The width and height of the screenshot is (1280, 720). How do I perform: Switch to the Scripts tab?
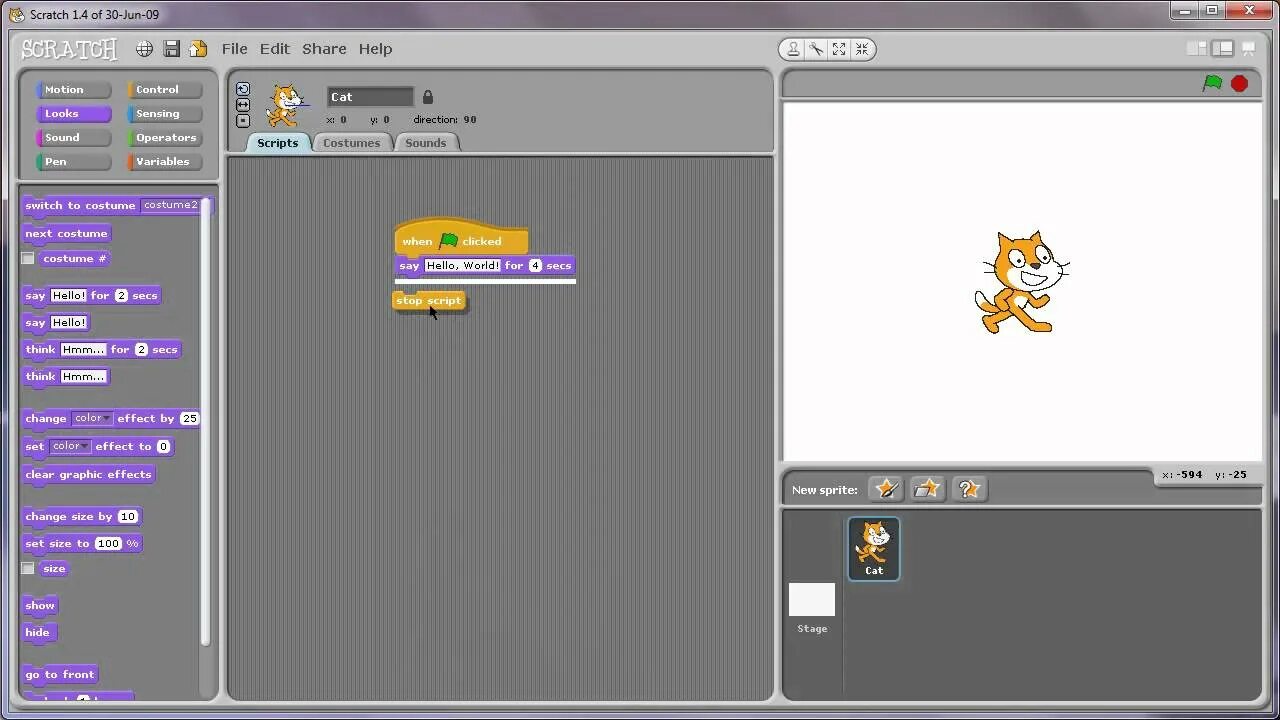tap(277, 143)
